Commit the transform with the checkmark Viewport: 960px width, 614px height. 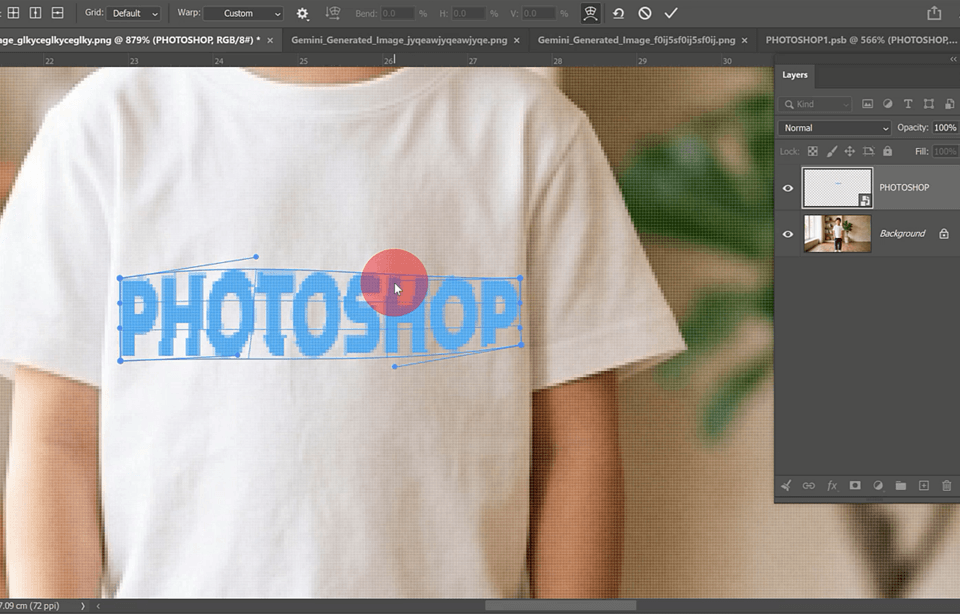pyautogui.click(x=671, y=13)
